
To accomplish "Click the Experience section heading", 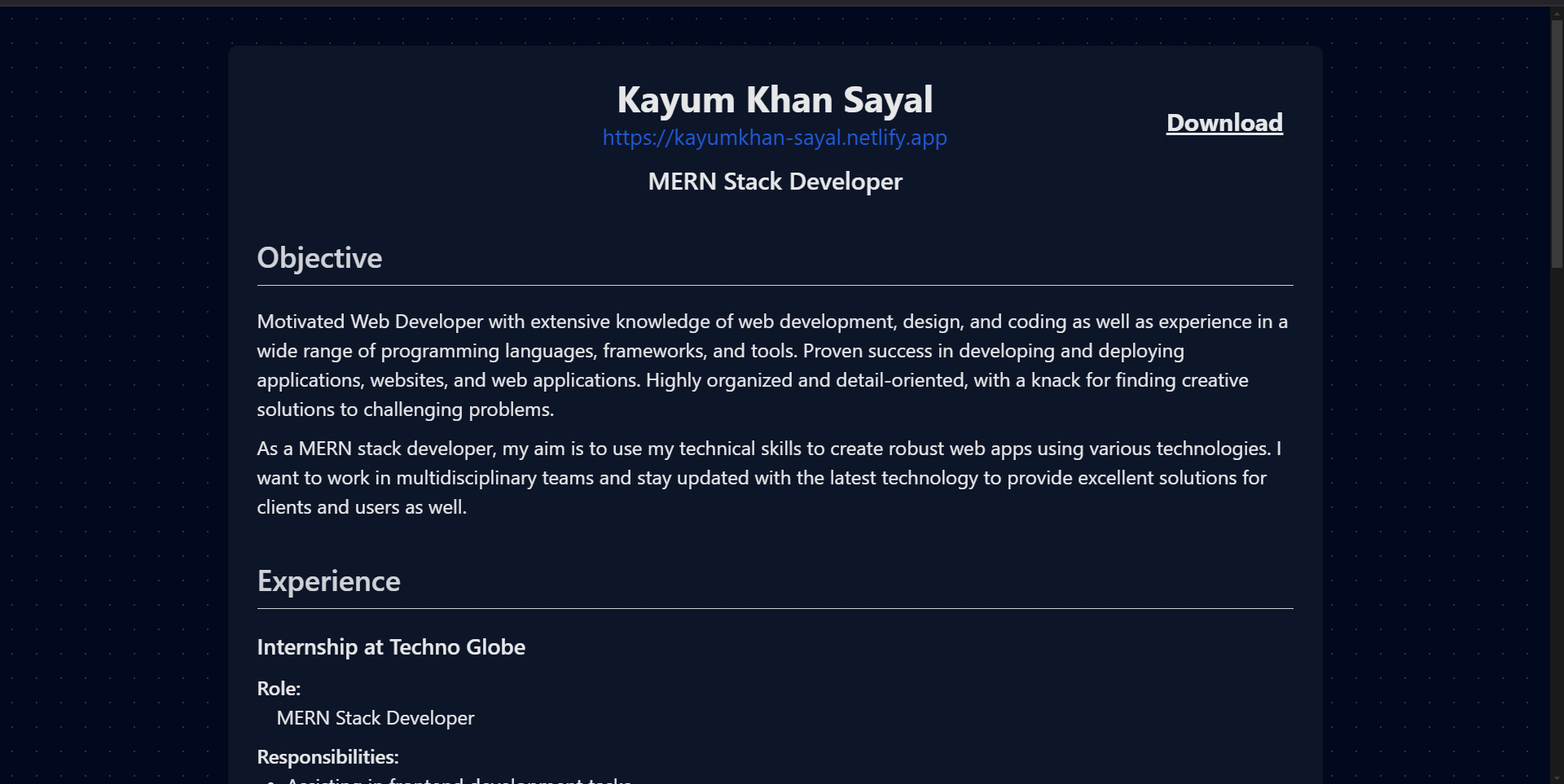I will pyautogui.click(x=328, y=581).
